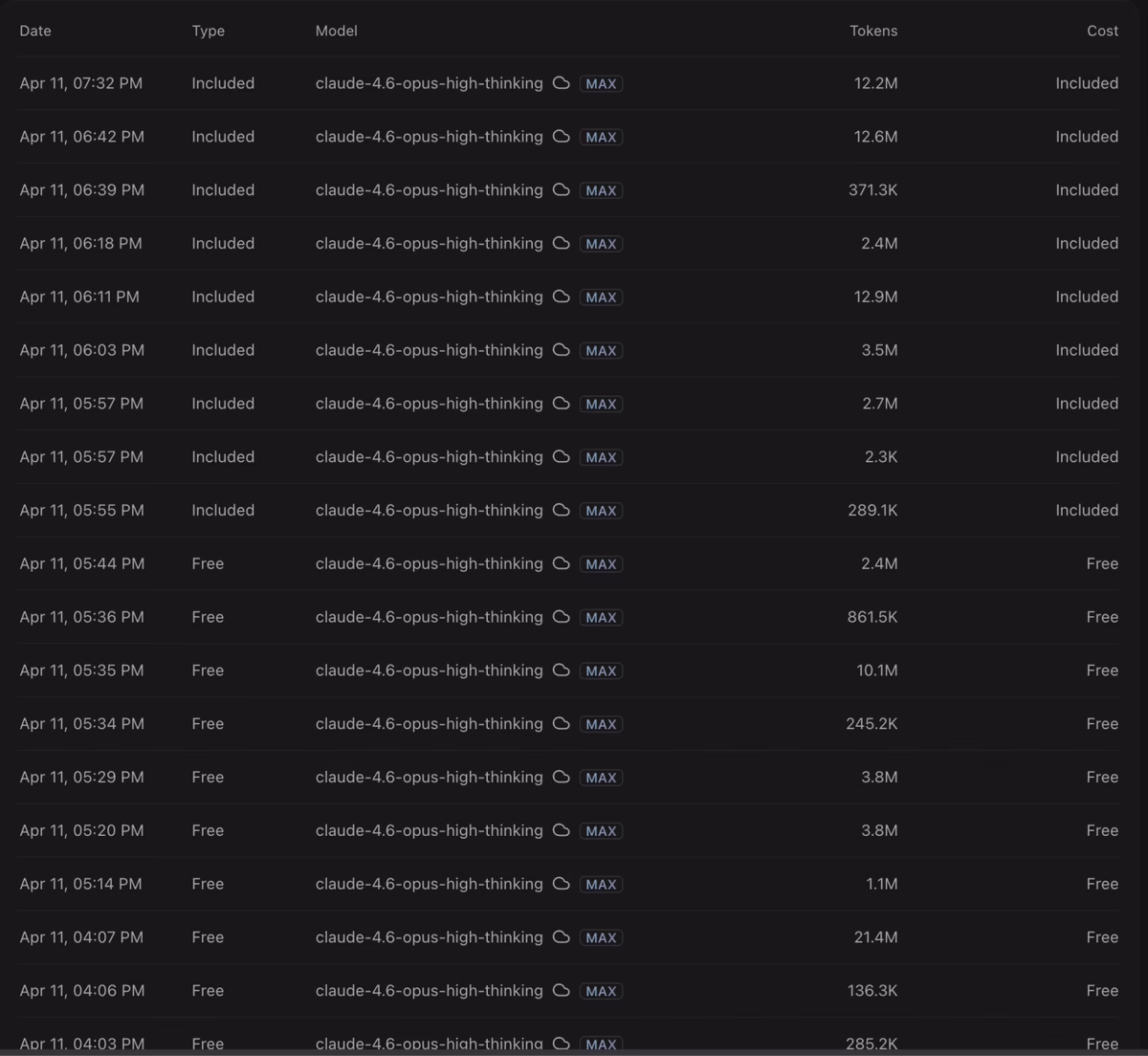Viewport: 1148px width, 1056px height.
Task: Click the Free cost in the 04:07 PM row
Action: tap(1102, 937)
